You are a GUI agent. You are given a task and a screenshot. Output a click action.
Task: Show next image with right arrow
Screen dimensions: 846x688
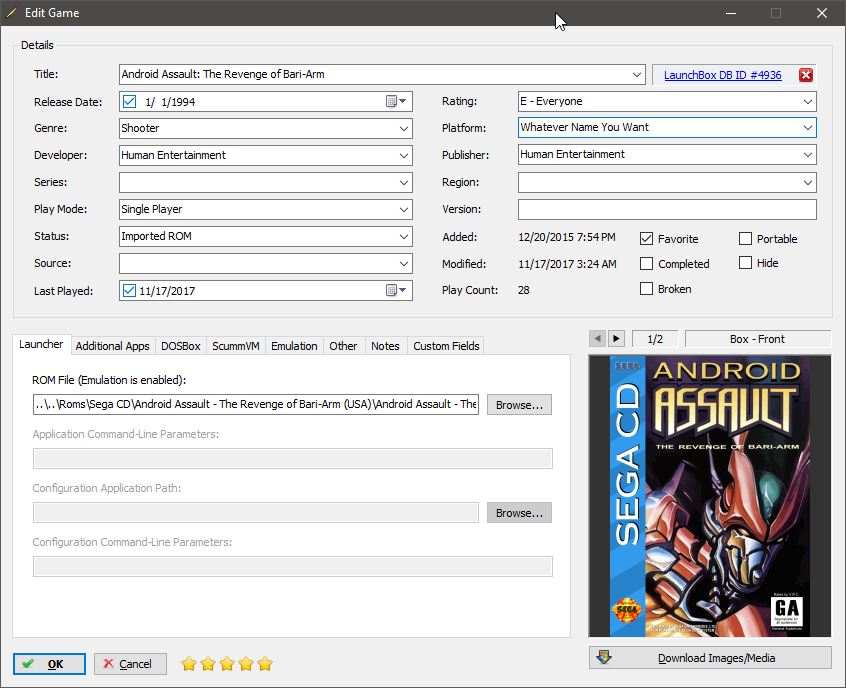(616, 339)
